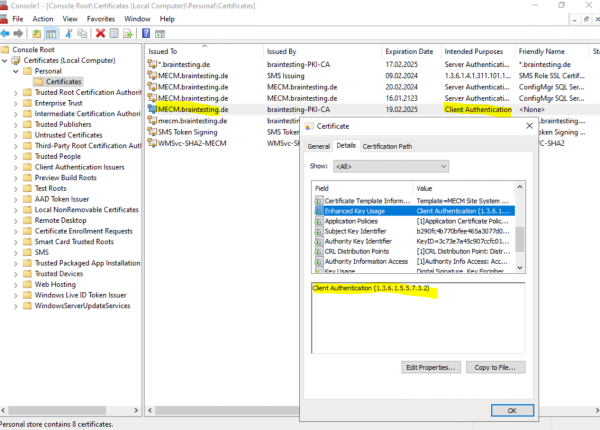Sort by the Expiration Date column
Image resolution: width=600 pixels, height=430 pixels.
click(409, 51)
